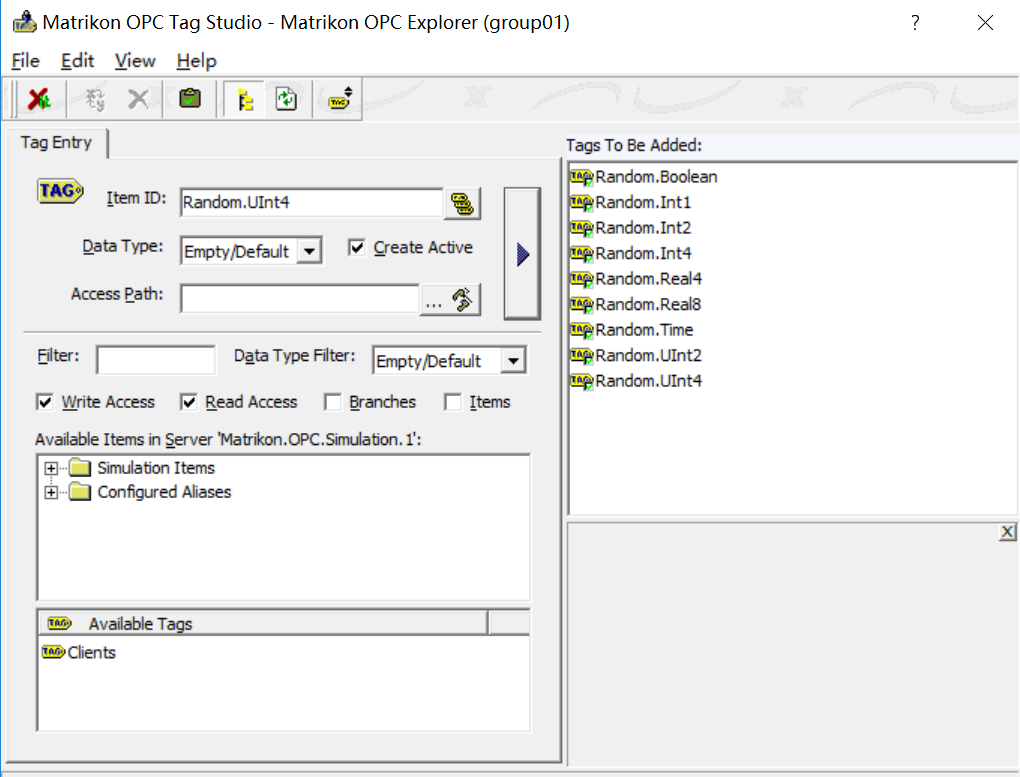Click the blue arrow add-tag button

tap(522, 254)
